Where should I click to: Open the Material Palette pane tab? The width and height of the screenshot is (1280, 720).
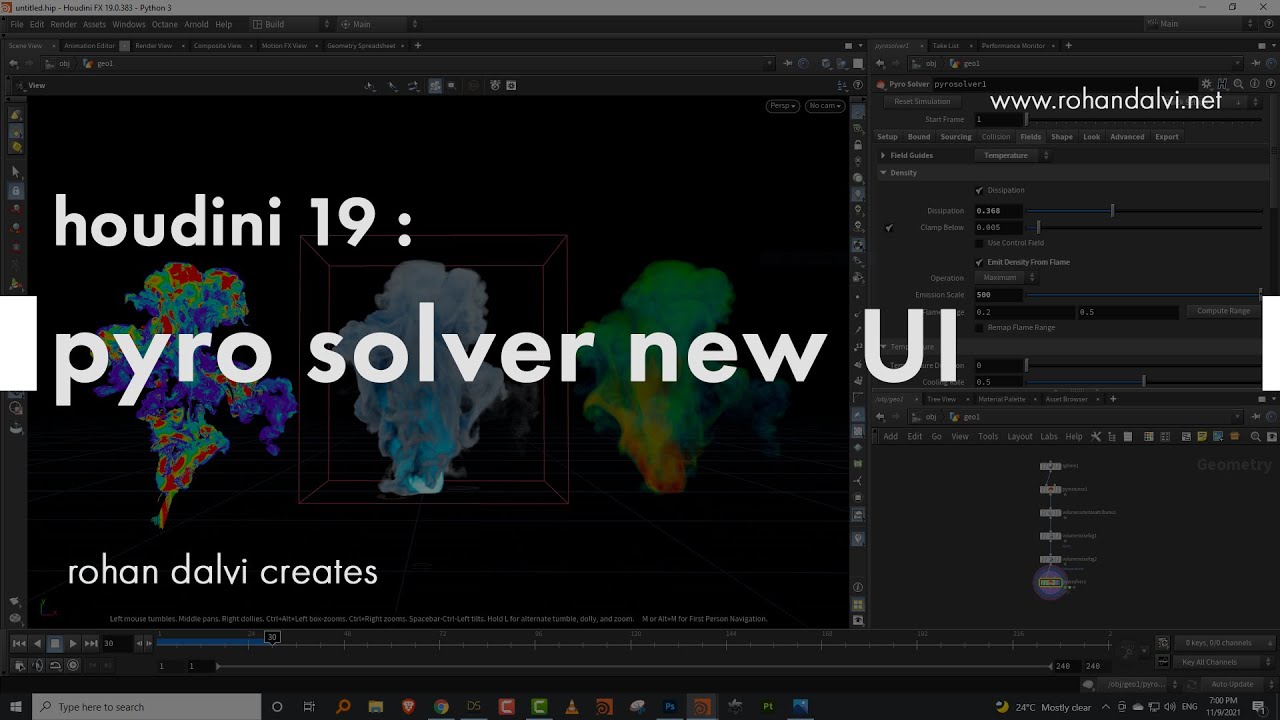1001,399
